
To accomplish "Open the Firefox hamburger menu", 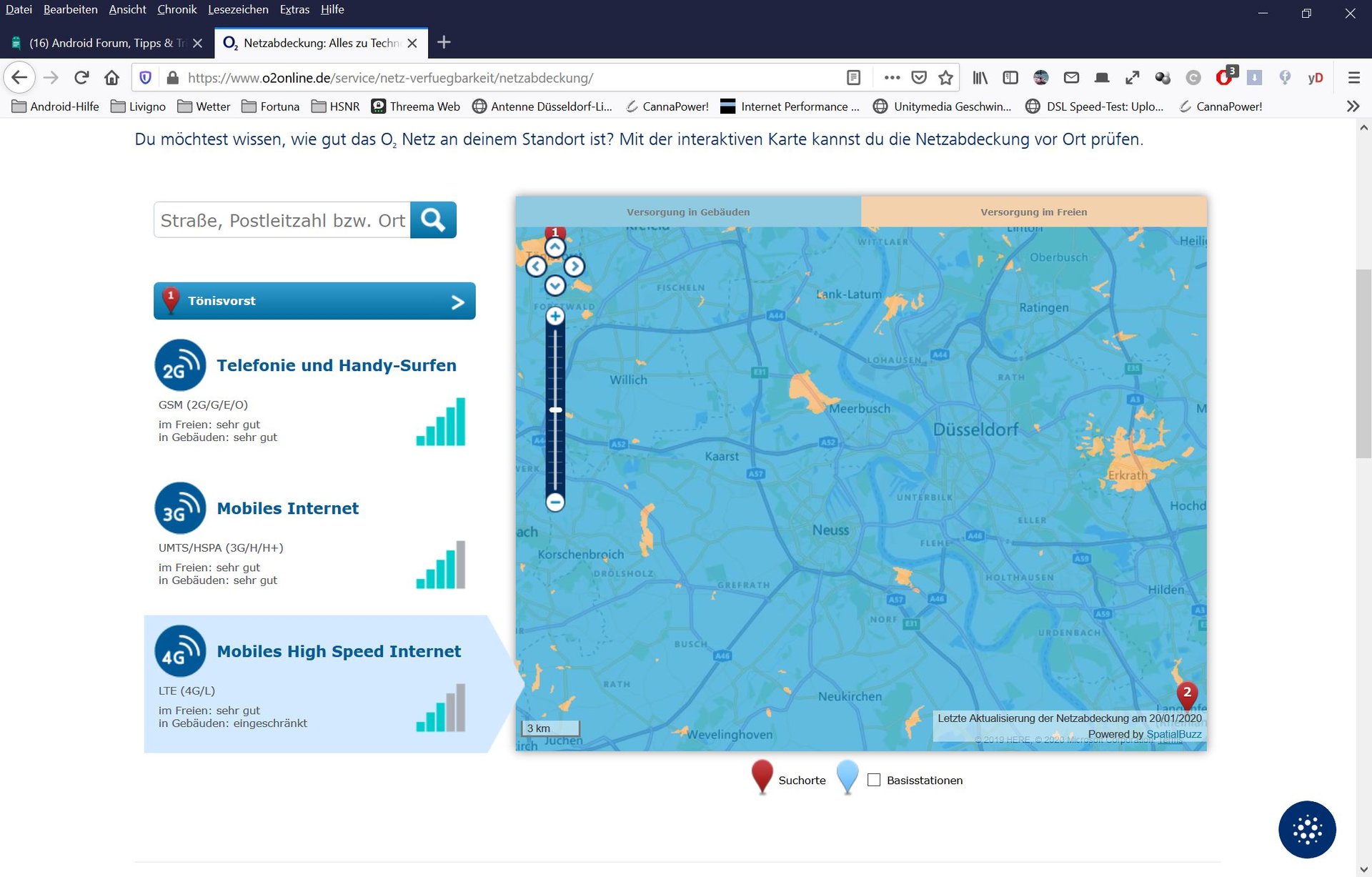I will pyautogui.click(x=1353, y=78).
